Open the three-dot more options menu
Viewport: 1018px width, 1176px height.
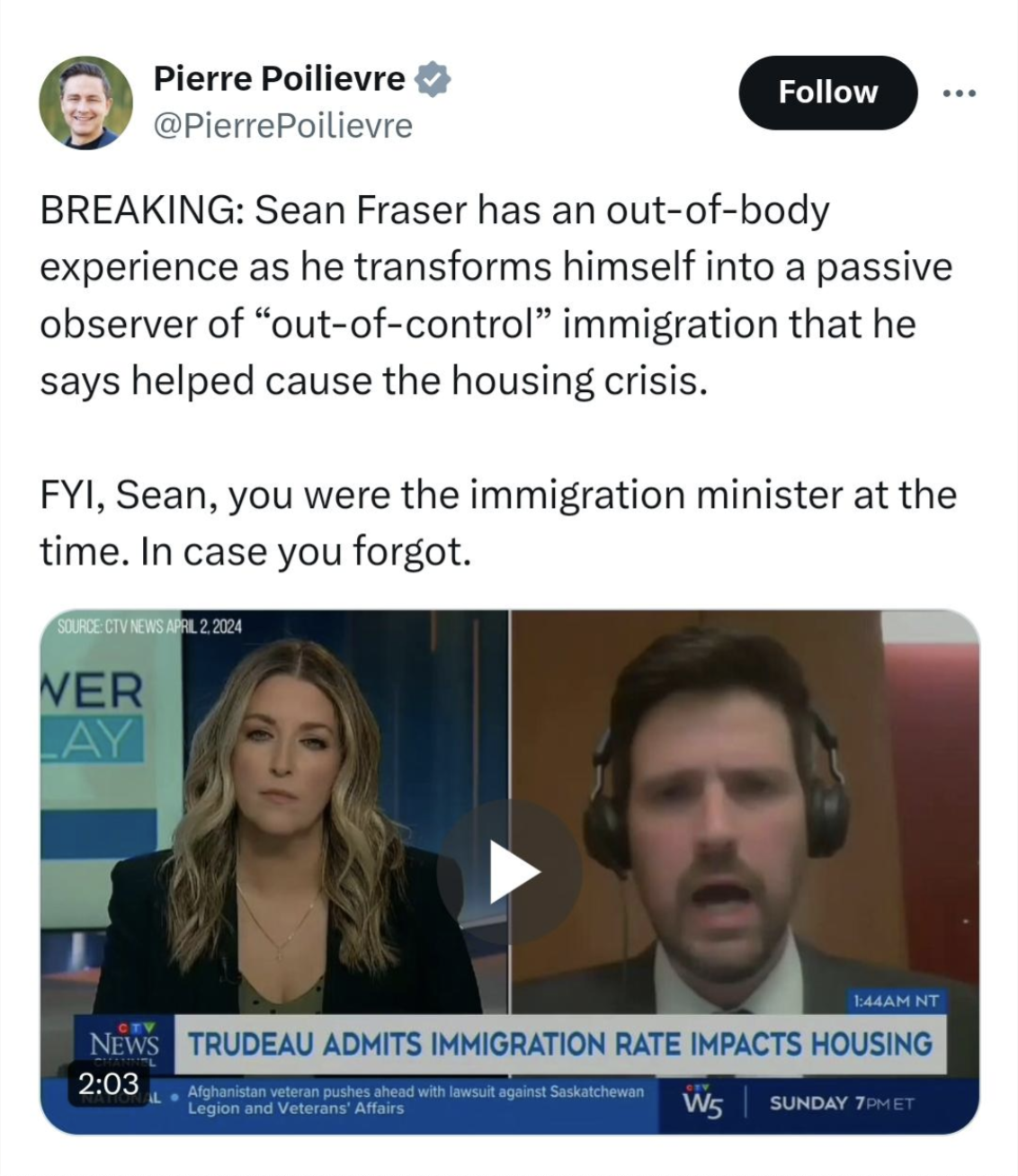point(959,93)
